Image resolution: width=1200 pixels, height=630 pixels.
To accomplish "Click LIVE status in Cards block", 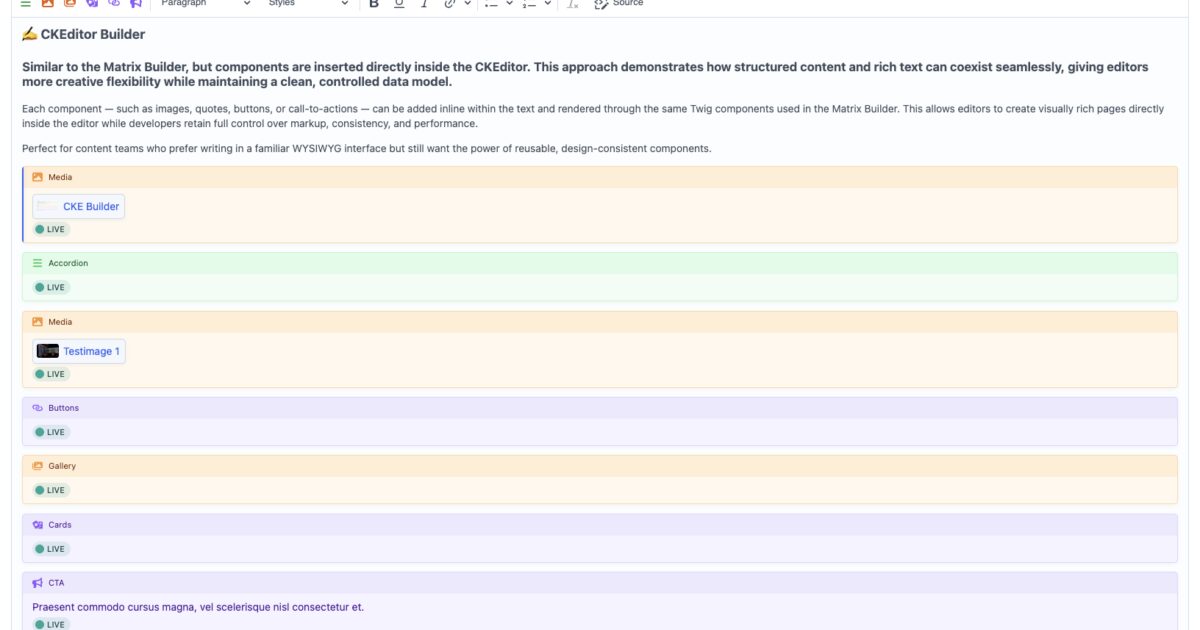I will click(x=51, y=549).
